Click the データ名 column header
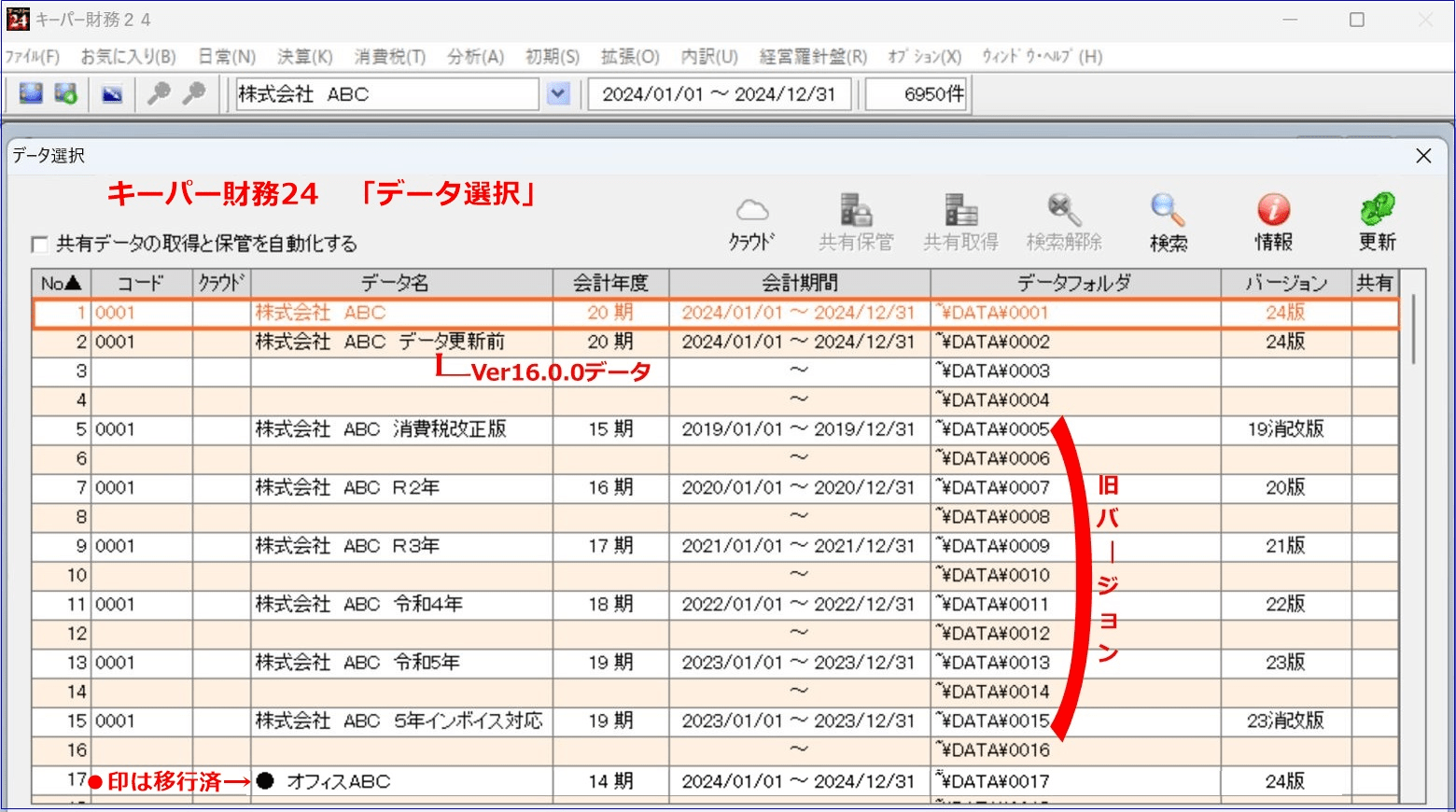 point(401,284)
